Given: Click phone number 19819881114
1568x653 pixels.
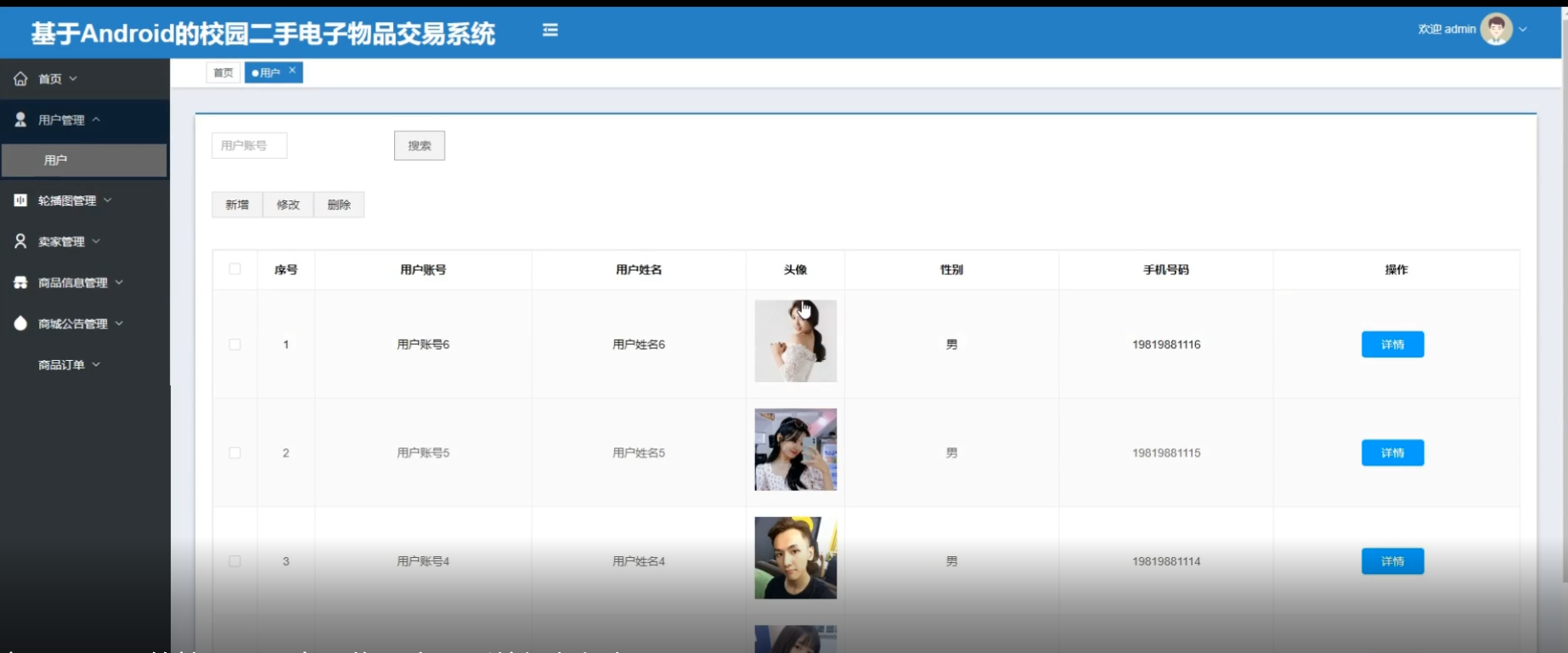Looking at the screenshot, I should [x=1166, y=561].
